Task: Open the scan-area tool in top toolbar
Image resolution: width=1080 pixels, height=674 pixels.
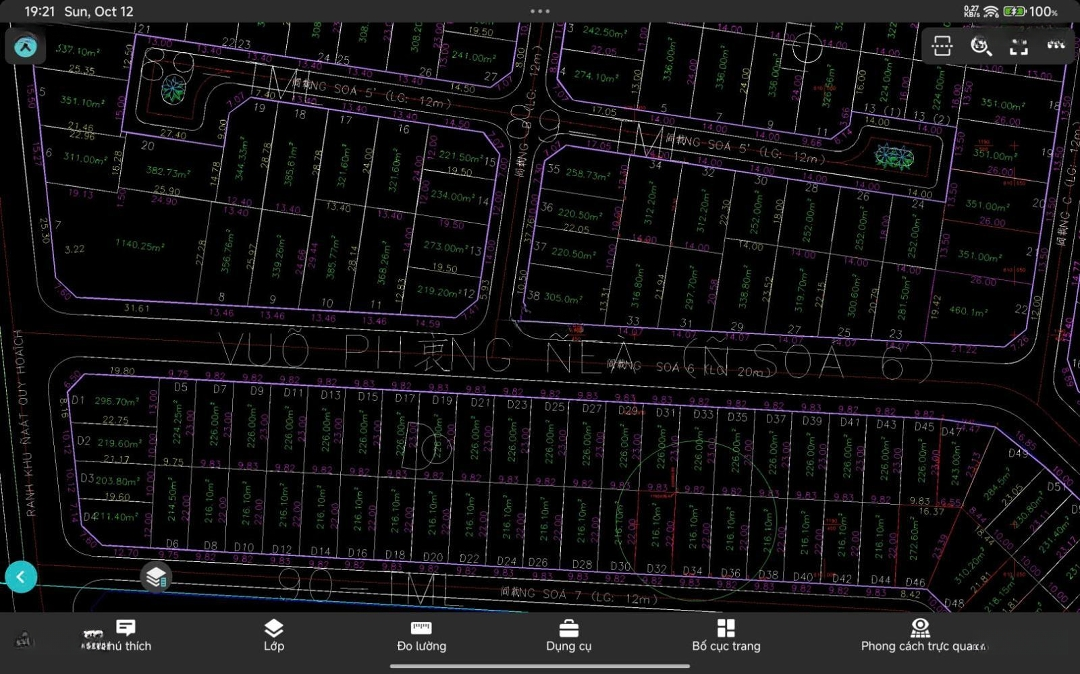Action: click(941, 46)
